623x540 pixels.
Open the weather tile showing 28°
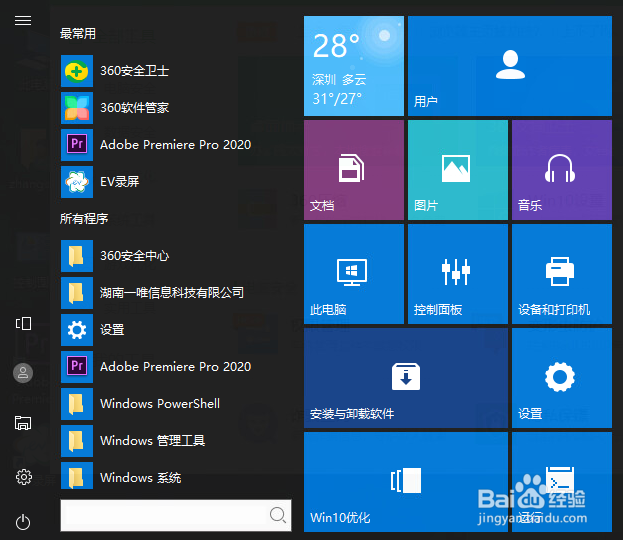pos(354,66)
